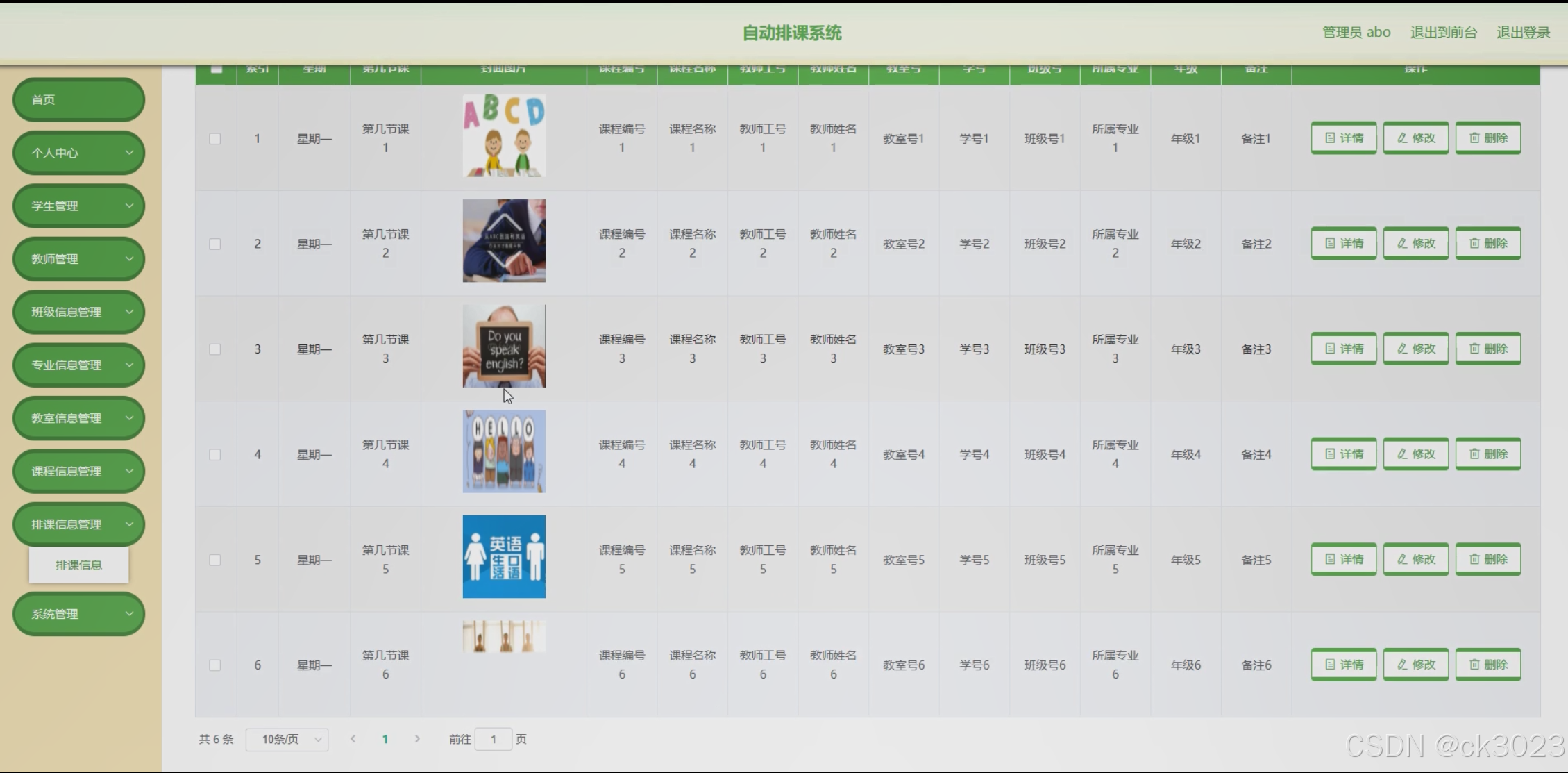
Task: Toggle the select-all header checkbox
Action: point(216,69)
